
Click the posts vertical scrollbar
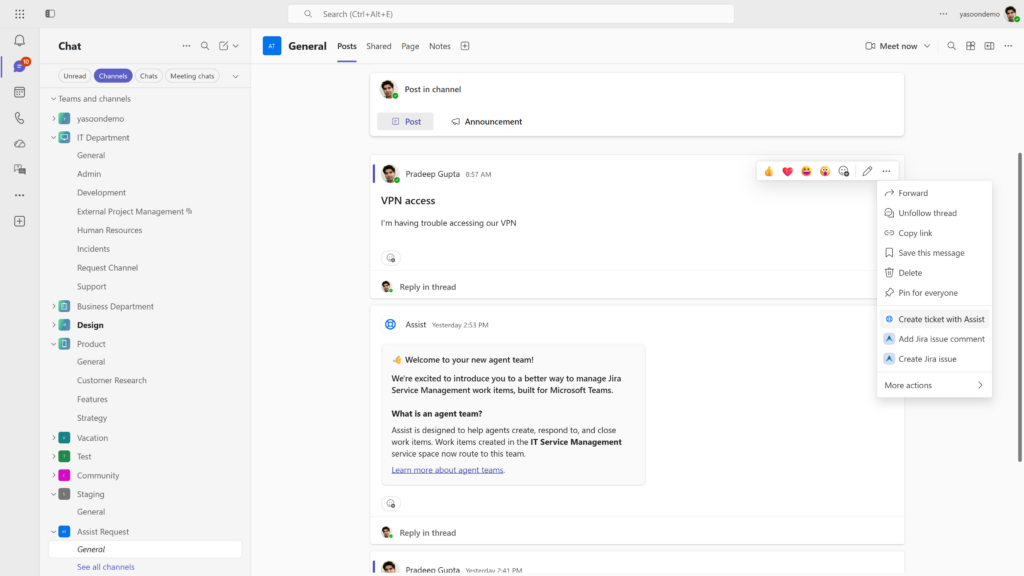click(x=1020, y=307)
